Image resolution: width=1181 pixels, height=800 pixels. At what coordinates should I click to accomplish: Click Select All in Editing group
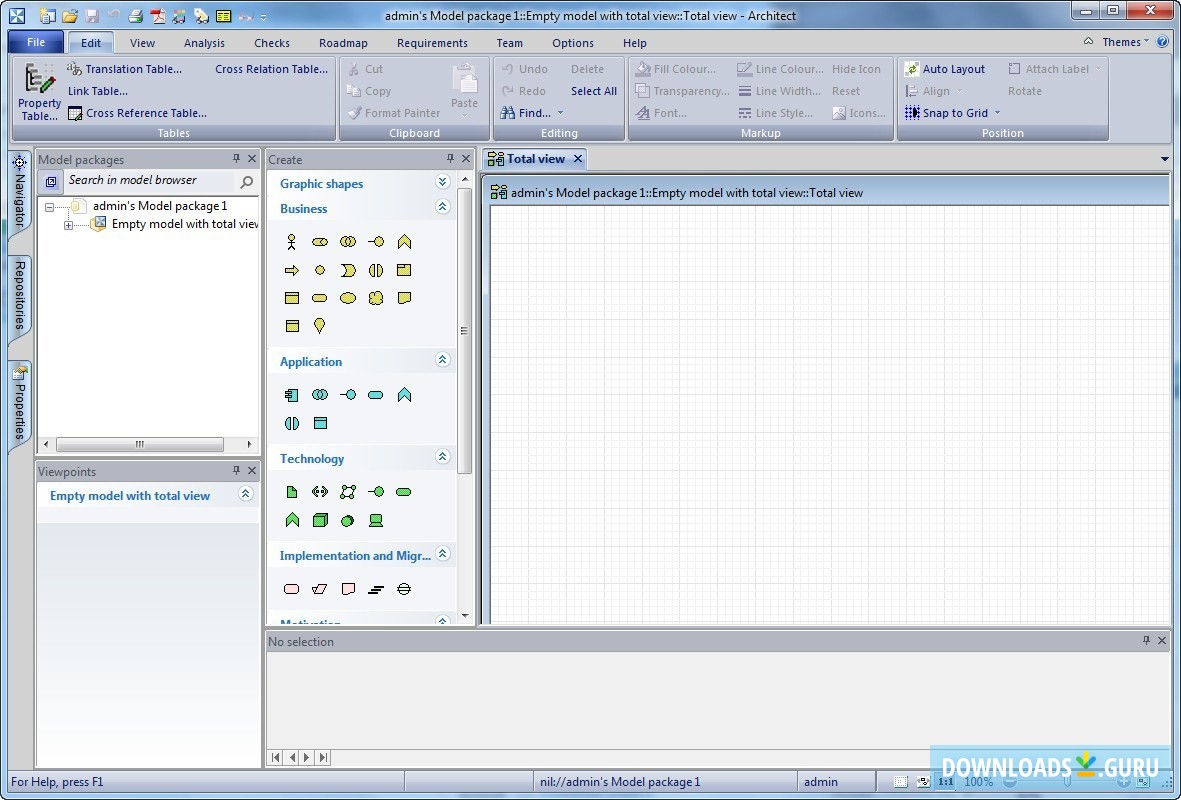pos(593,91)
